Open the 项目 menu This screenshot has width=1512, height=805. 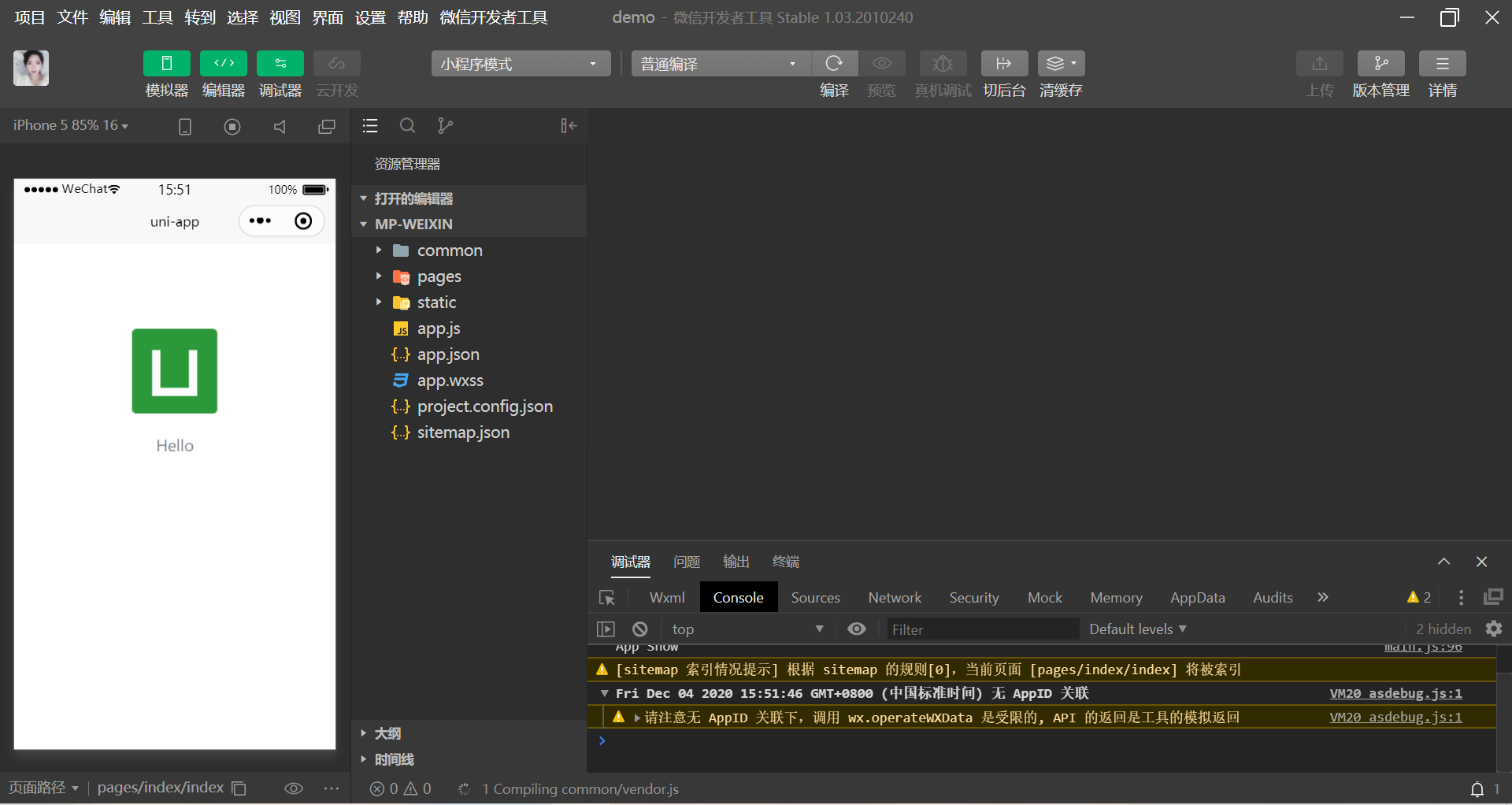tap(30, 17)
